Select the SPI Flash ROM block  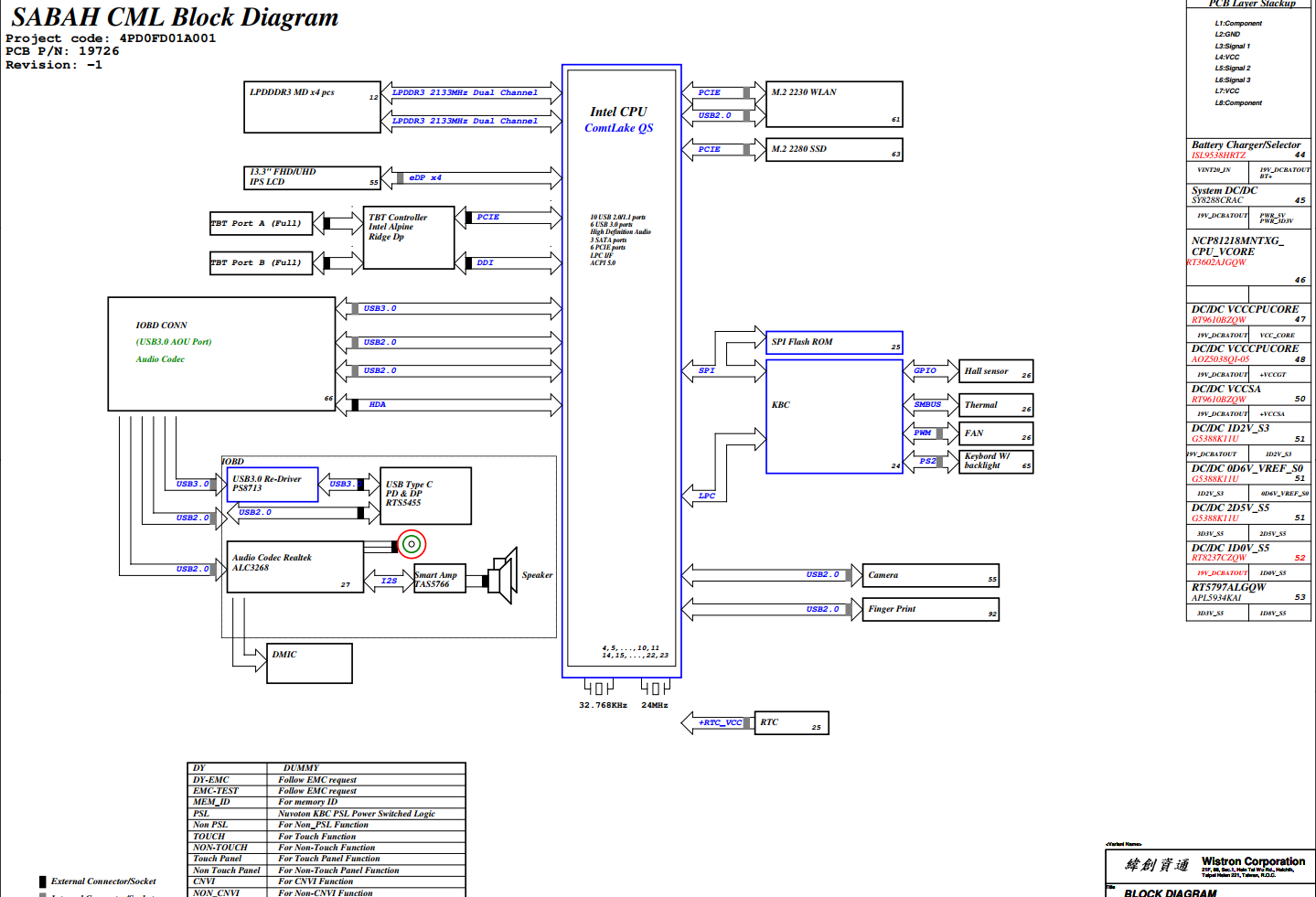[834, 343]
